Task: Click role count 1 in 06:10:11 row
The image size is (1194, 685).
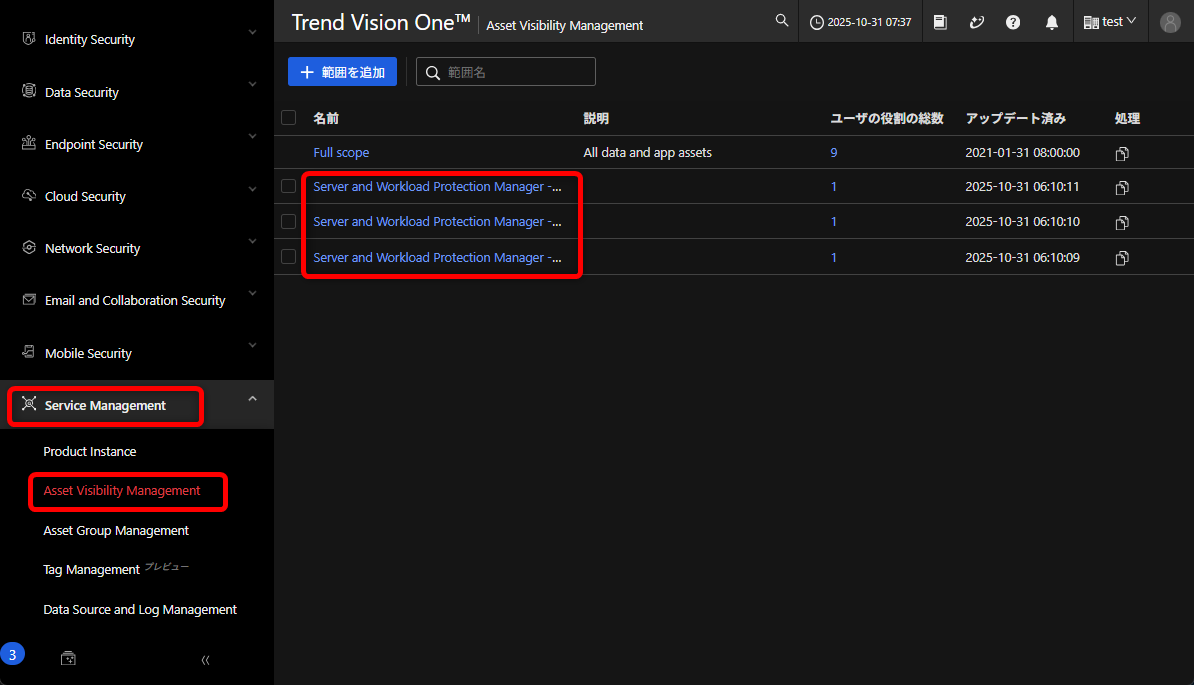Action: (x=834, y=186)
